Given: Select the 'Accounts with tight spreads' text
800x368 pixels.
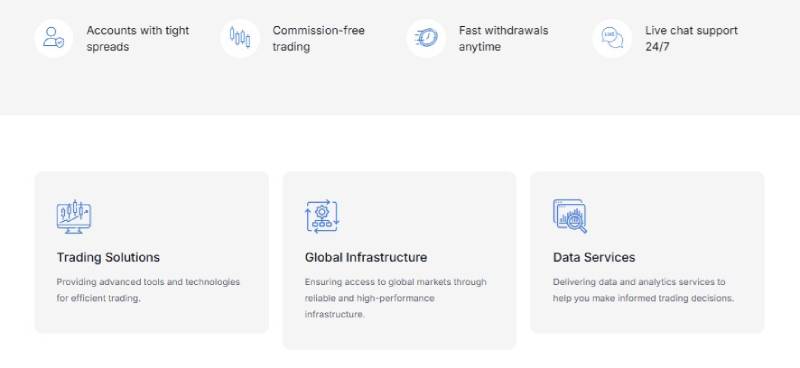Looking at the screenshot, I should (138, 38).
